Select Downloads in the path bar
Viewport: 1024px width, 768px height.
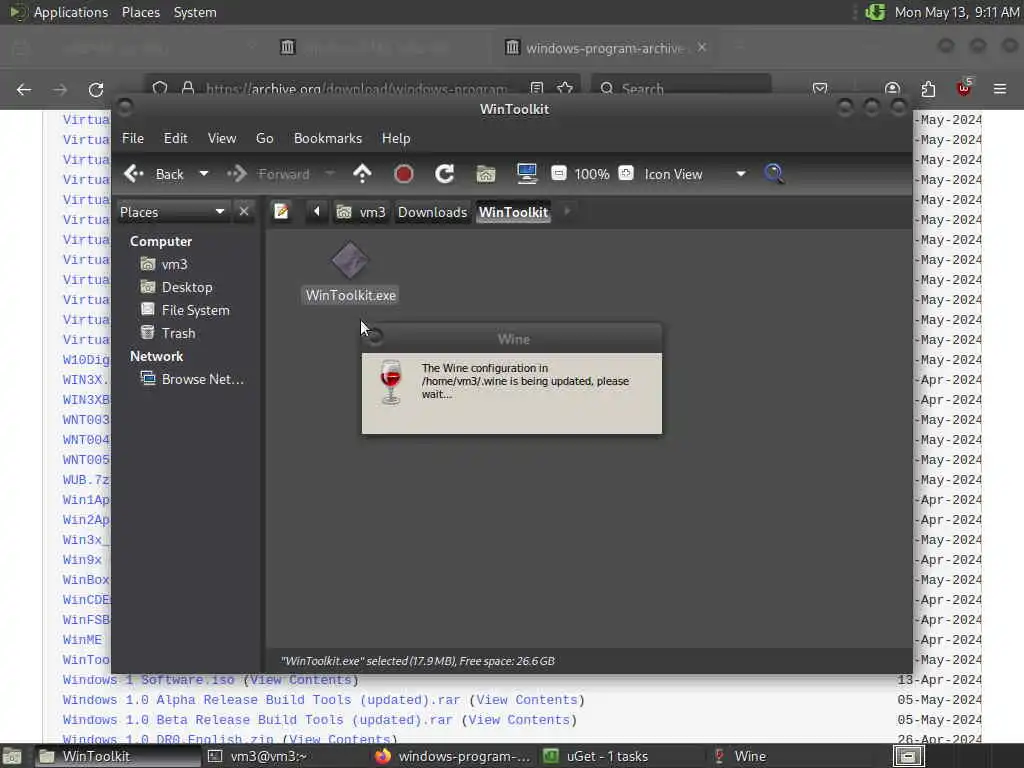[432, 212]
